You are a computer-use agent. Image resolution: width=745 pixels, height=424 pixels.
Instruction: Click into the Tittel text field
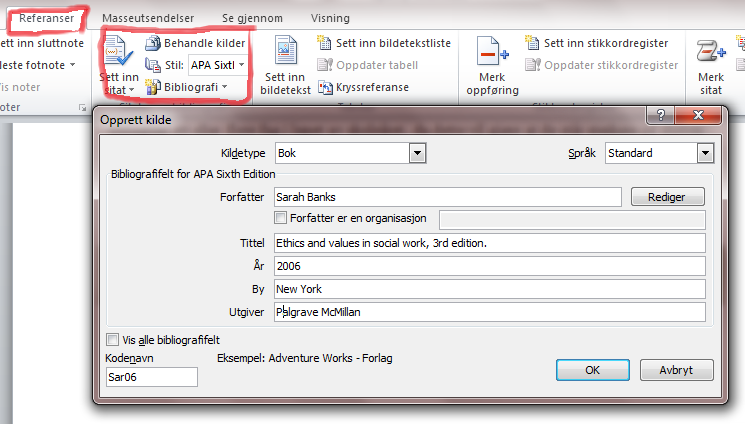click(x=490, y=243)
